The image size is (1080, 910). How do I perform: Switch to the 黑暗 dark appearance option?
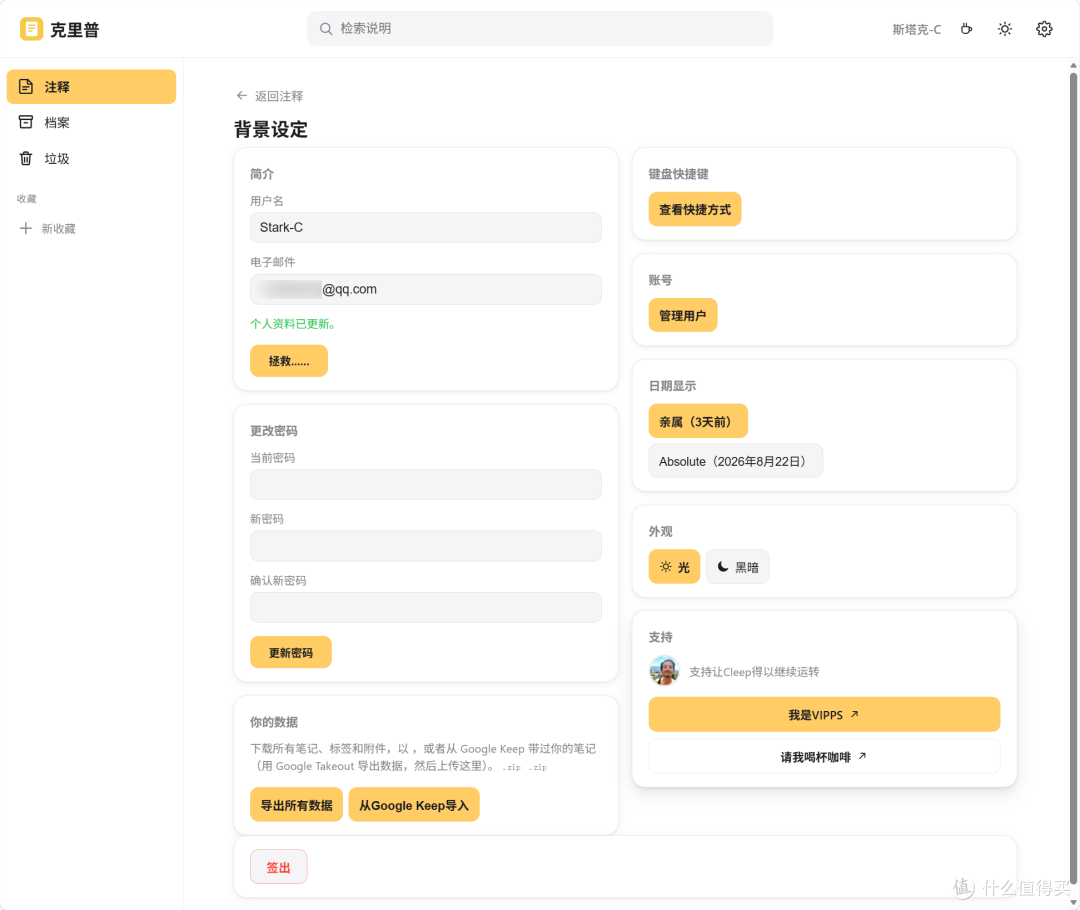tap(738, 567)
